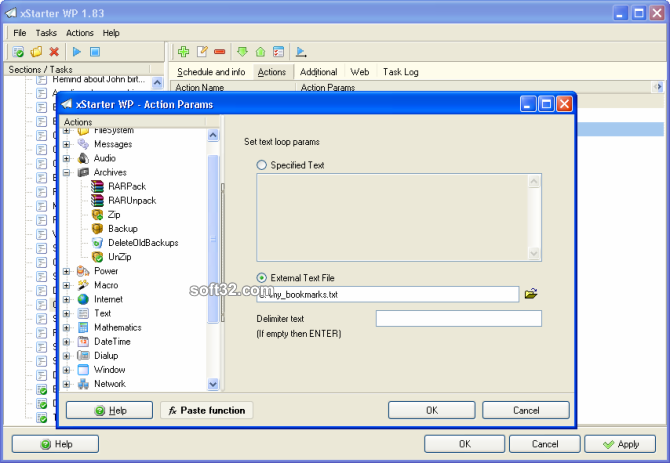The image size is (670, 463).
Task: Select RARPack action icon
Action: coord(97,186)
